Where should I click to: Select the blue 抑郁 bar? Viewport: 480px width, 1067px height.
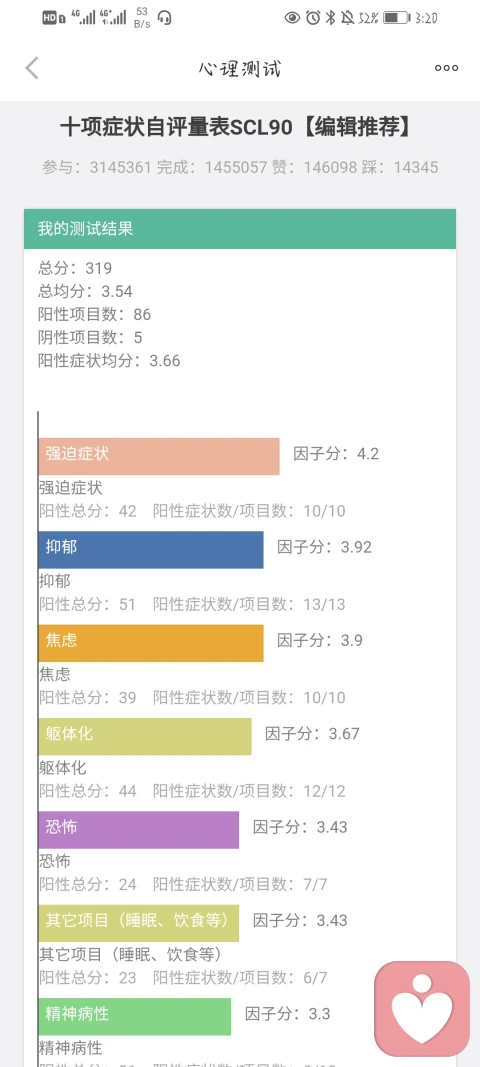(x=151, y=550)
